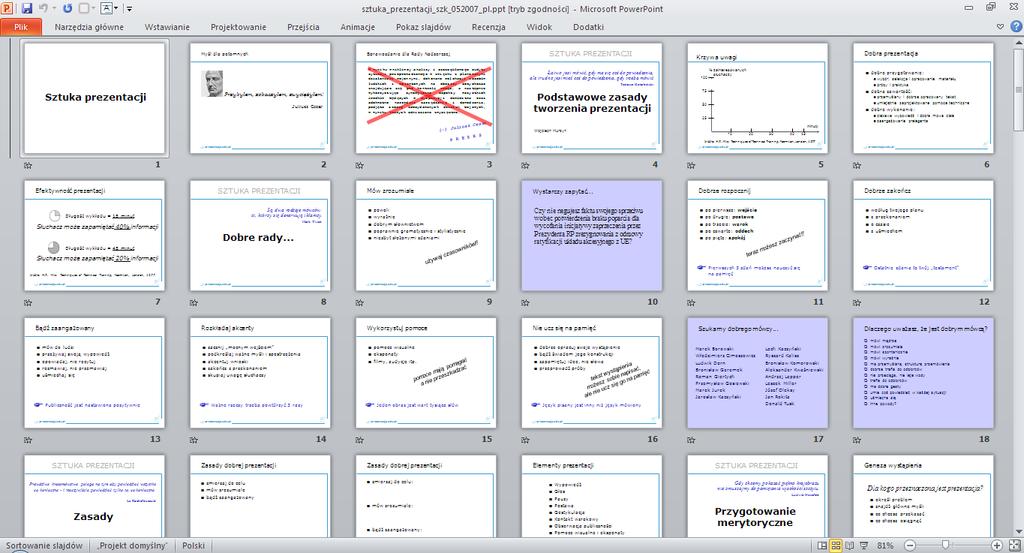Fit slides to window using the corner icon

[1015, 545]
